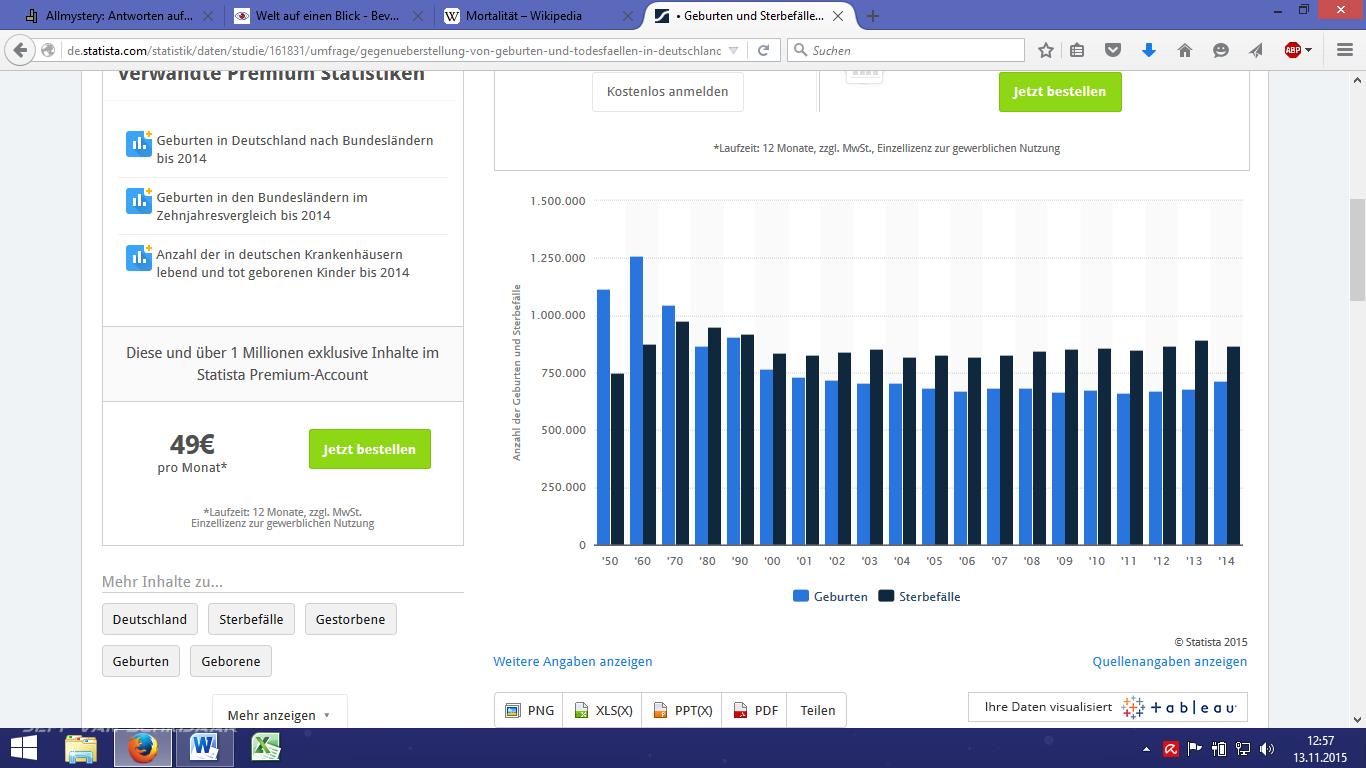This screenshot has width=1366, height=768.
Task: Click Weitere Angaben anzeigen link
Action: pos(573,661)
